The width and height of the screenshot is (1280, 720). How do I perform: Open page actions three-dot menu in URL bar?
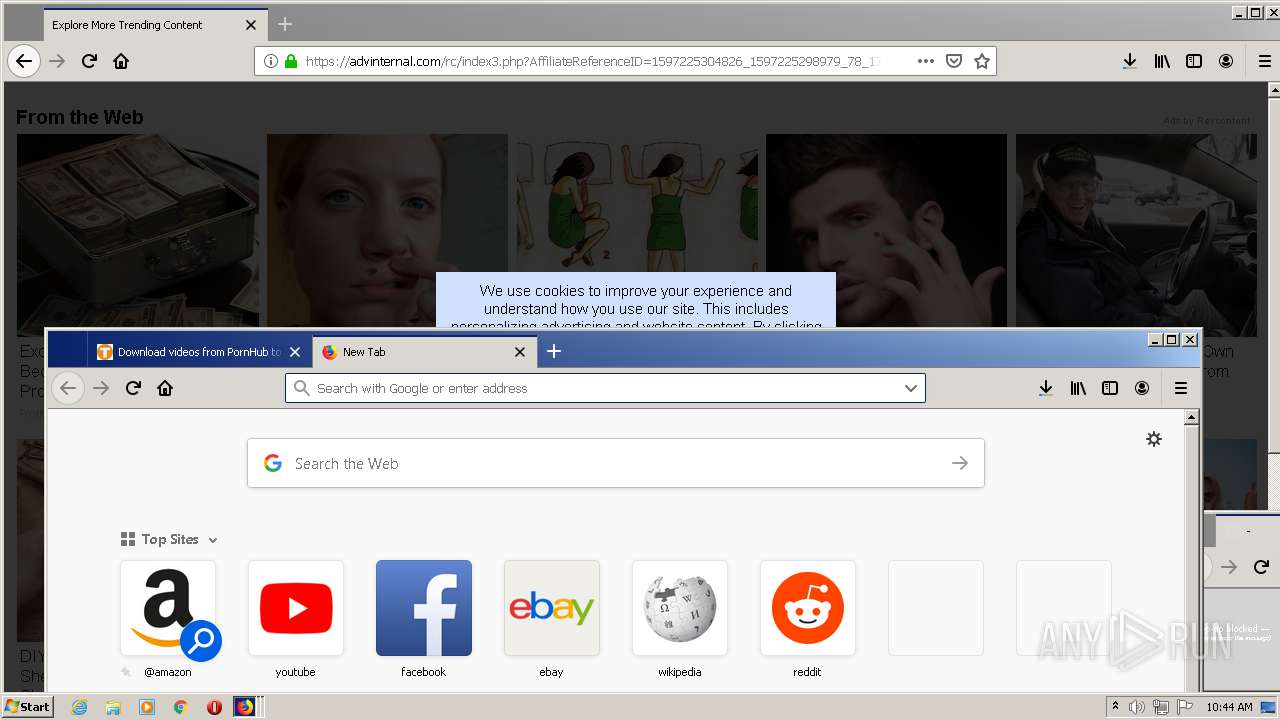(x=926, y=61)
